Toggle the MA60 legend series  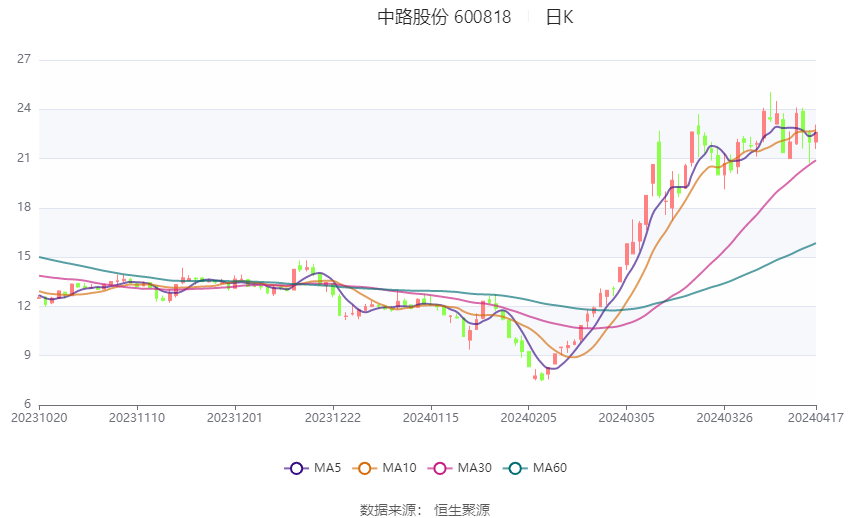535,468
